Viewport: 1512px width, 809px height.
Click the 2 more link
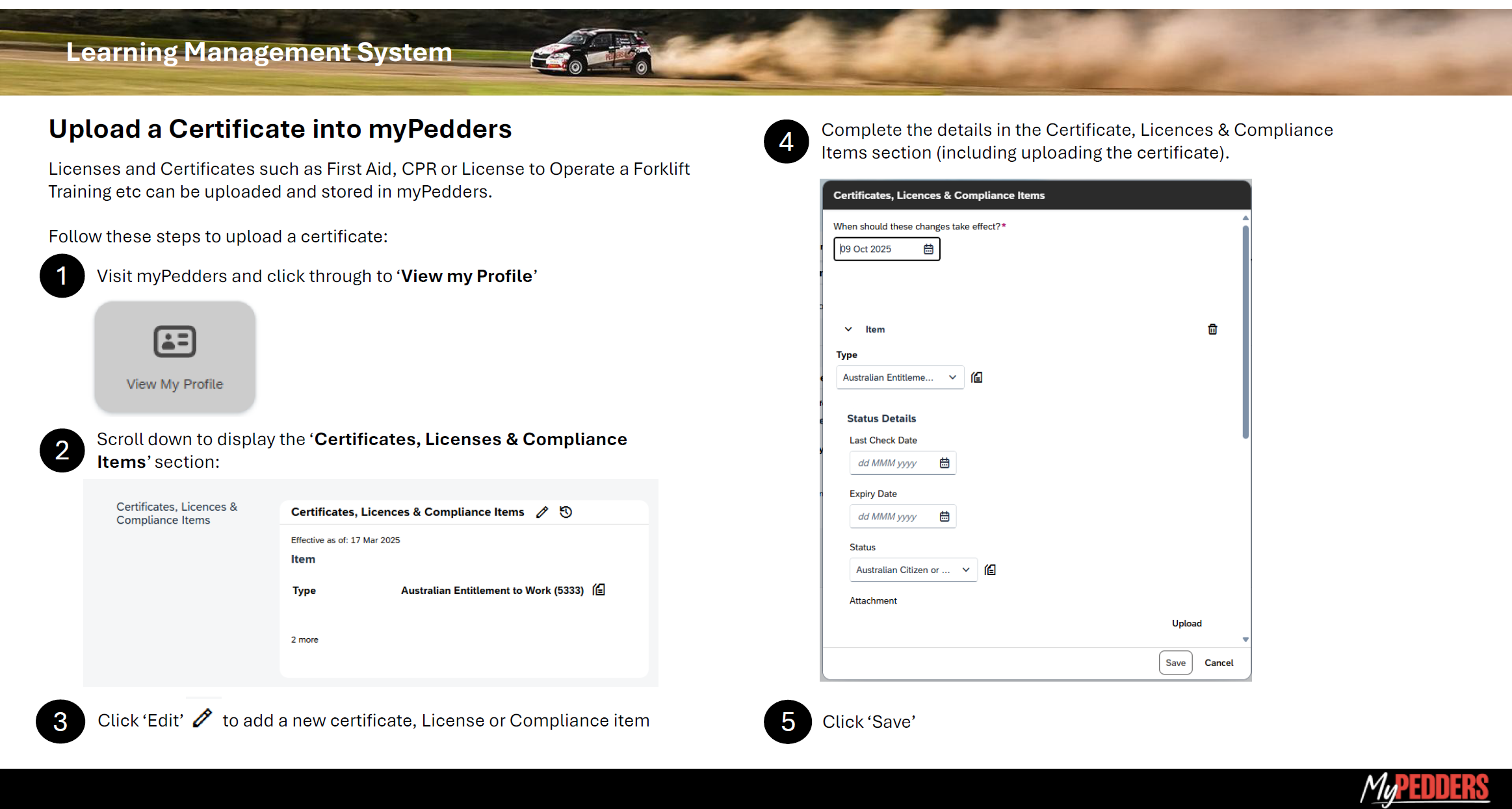click(x=305, y=639)
